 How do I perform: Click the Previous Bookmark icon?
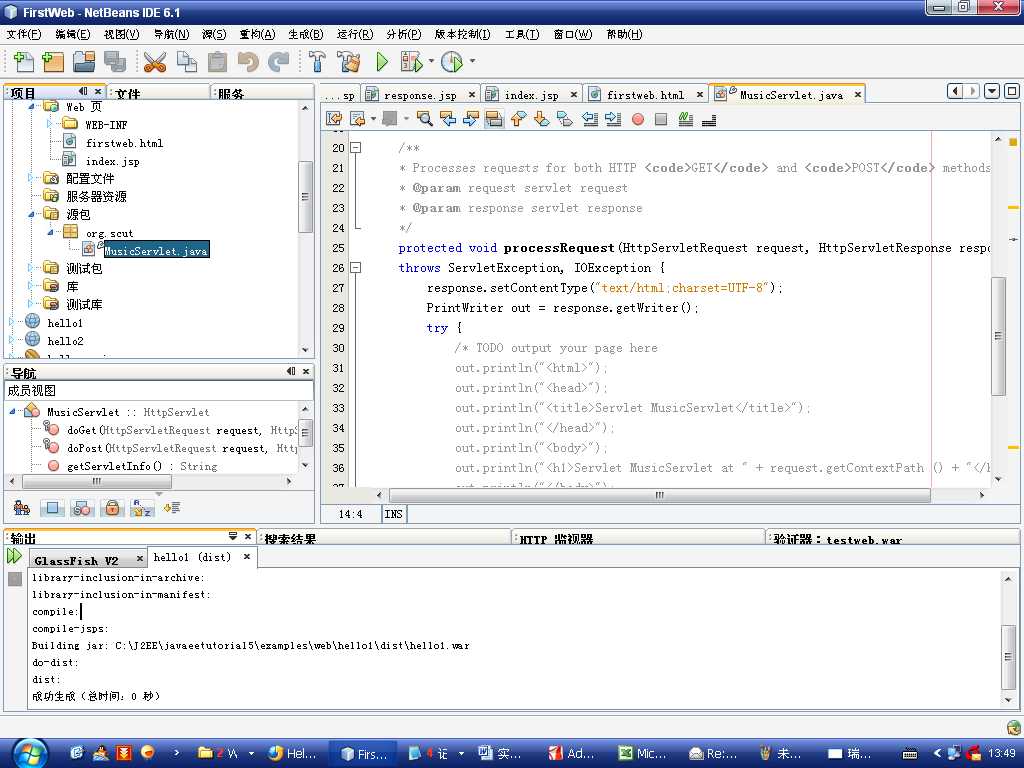(x=519, y=119)
